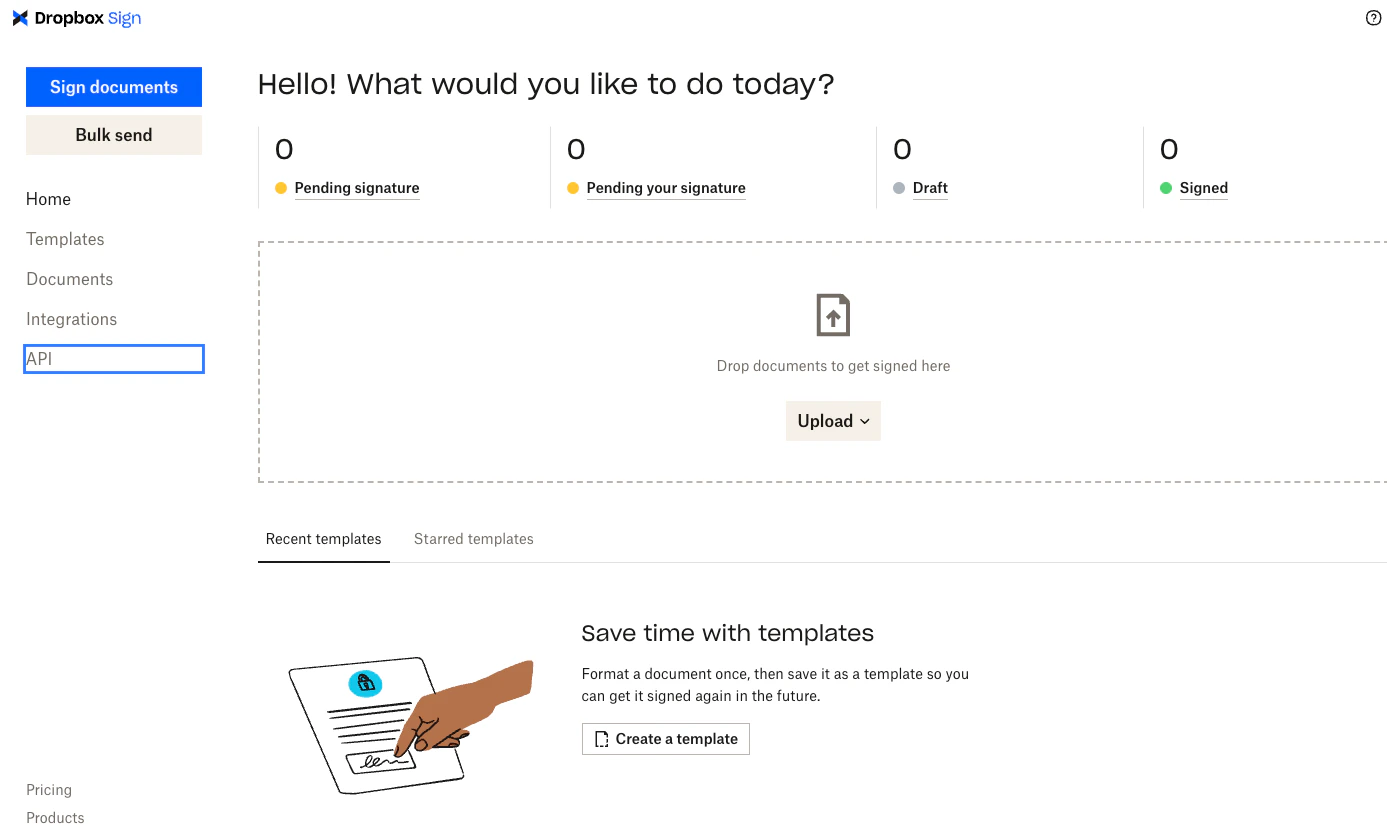This screenshot has height=833, width=1387.
Task: Expand the Upload dropdown button
Action: (833, 421)
